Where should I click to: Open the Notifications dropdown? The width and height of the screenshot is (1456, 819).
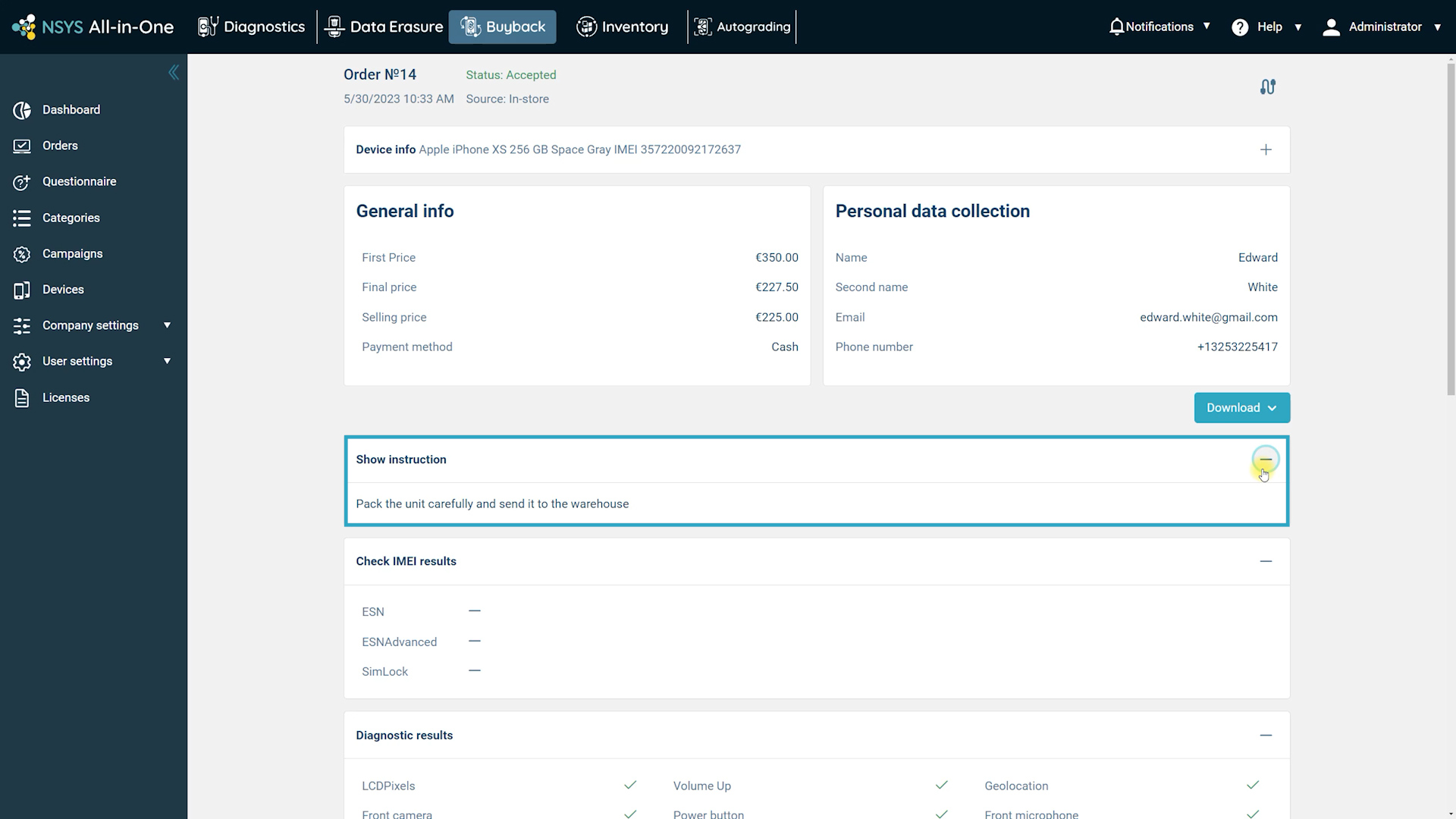coord(1159,27)
